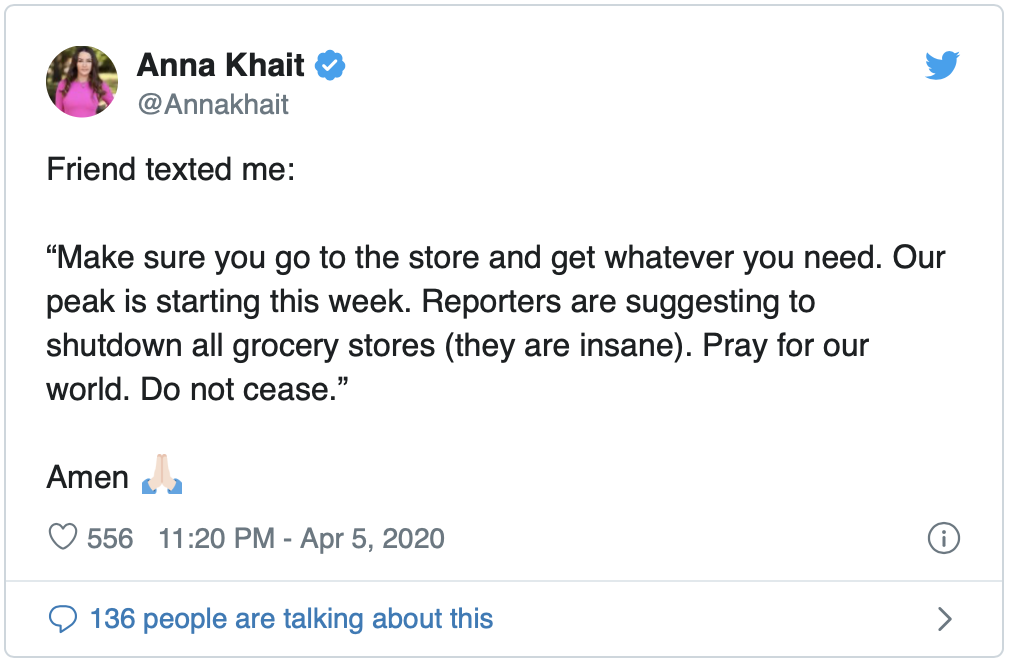
Task: Click the @Annakhait handle
Action: (x=213, y=104)
